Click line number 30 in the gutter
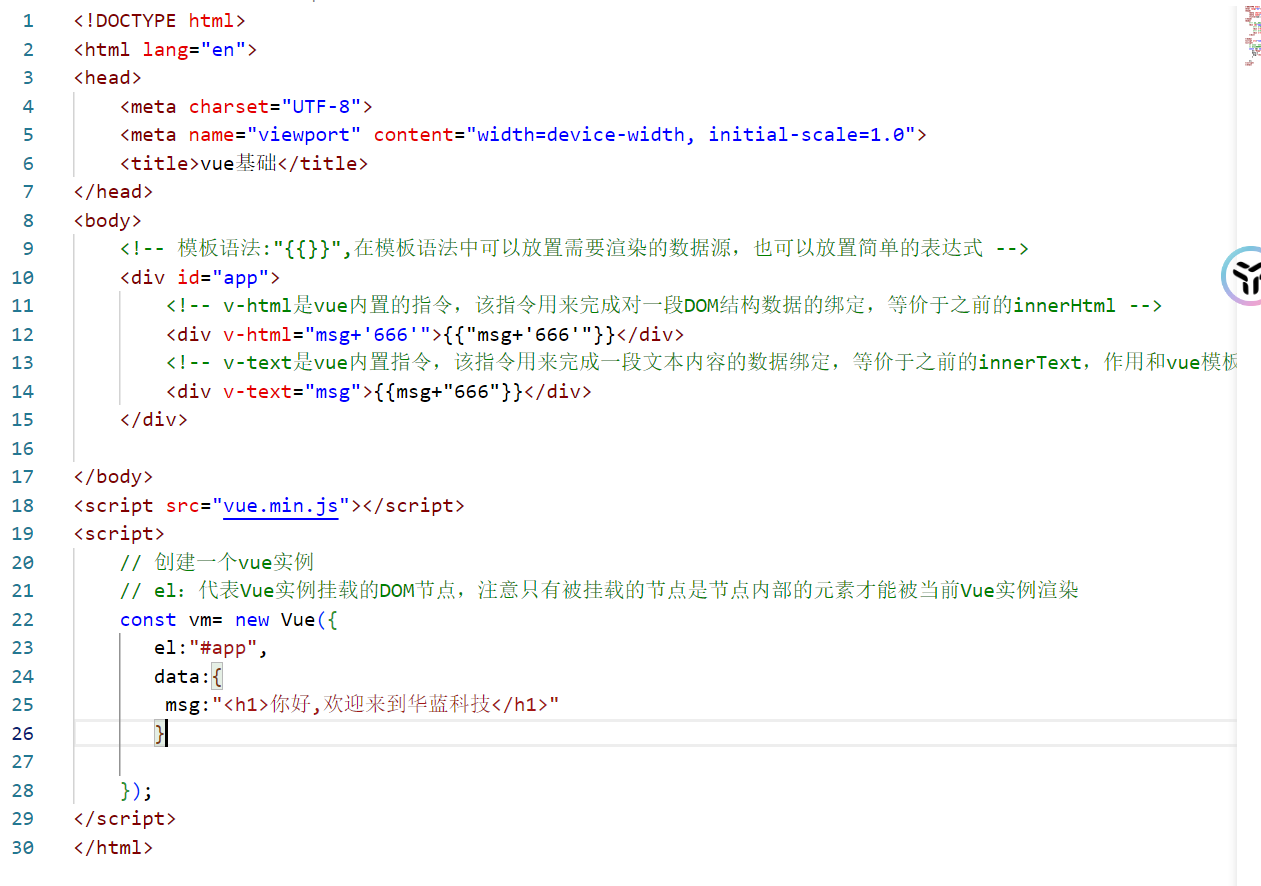1261x886 pixels. click(x=22, y=847)
